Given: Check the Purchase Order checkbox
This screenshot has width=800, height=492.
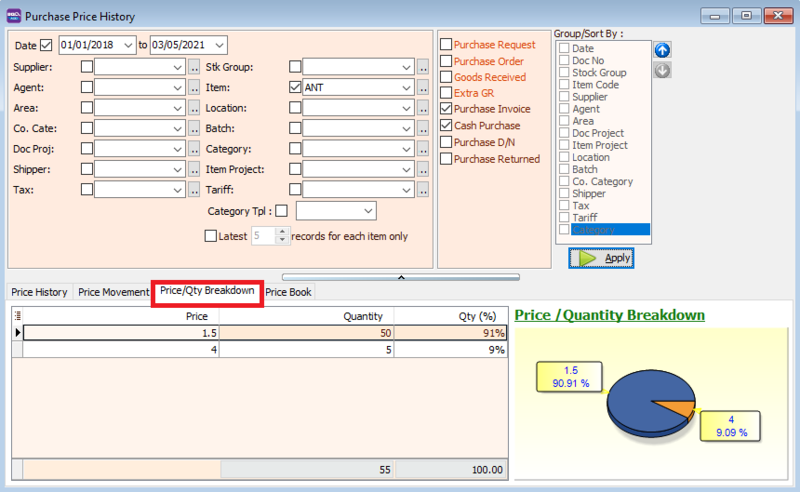Looking at the screenshot, I should pos(446,61).
